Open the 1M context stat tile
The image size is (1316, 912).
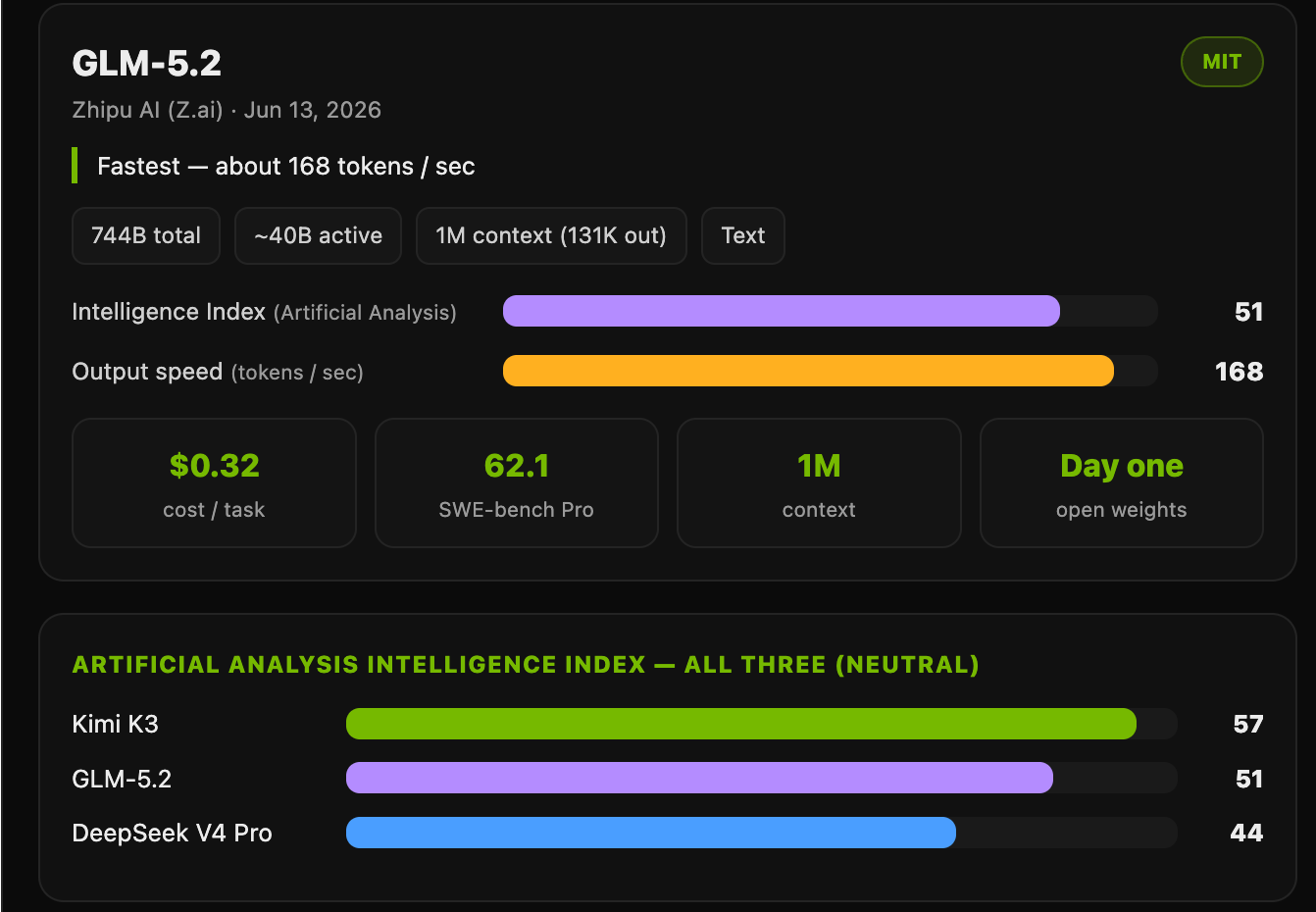point(819,482)
